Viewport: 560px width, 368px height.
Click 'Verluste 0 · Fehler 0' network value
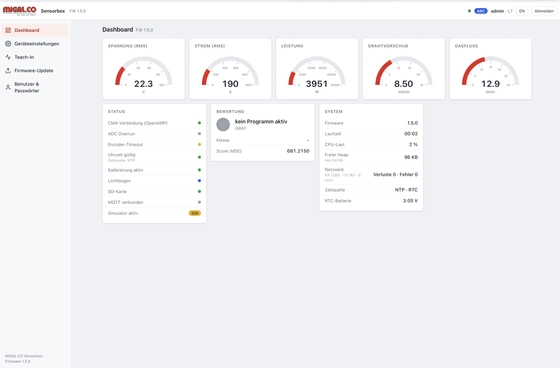[x=395, y=174]
